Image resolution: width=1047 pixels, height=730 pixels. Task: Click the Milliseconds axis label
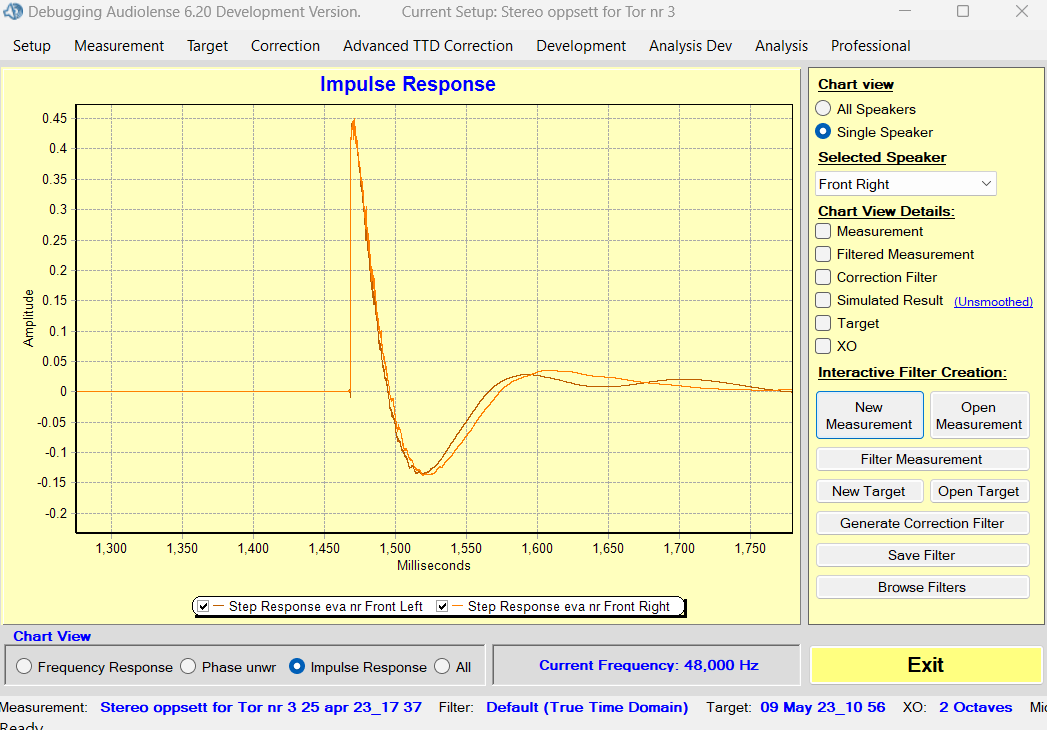pyautogui.click(x=434, y=566)
